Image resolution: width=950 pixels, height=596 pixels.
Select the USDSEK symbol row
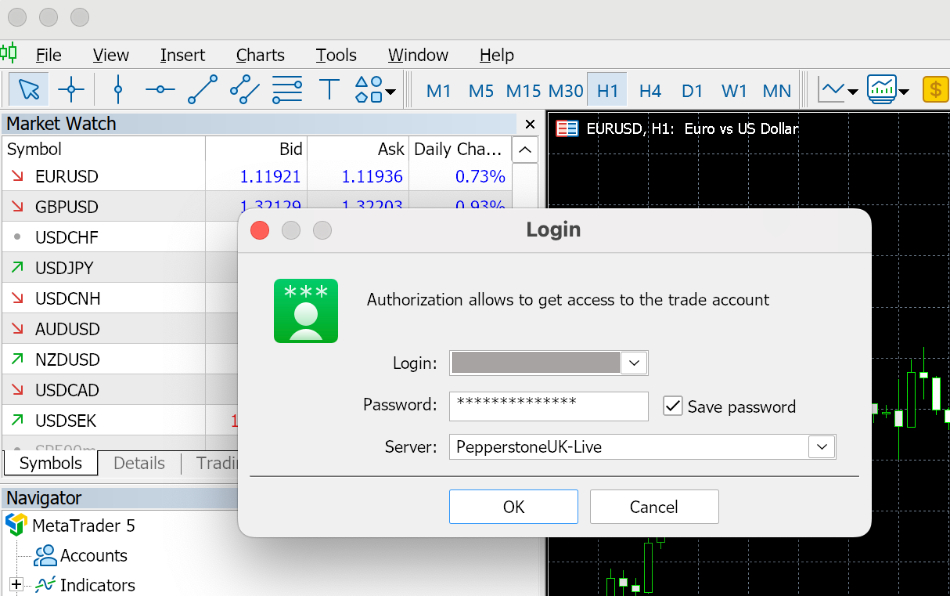(120, 420)
